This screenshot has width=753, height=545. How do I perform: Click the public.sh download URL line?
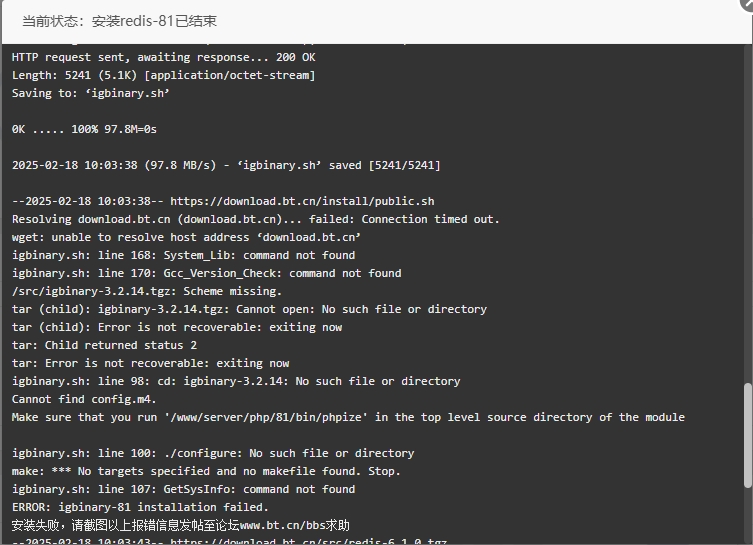pyautogui.click(x=223, y=201)
